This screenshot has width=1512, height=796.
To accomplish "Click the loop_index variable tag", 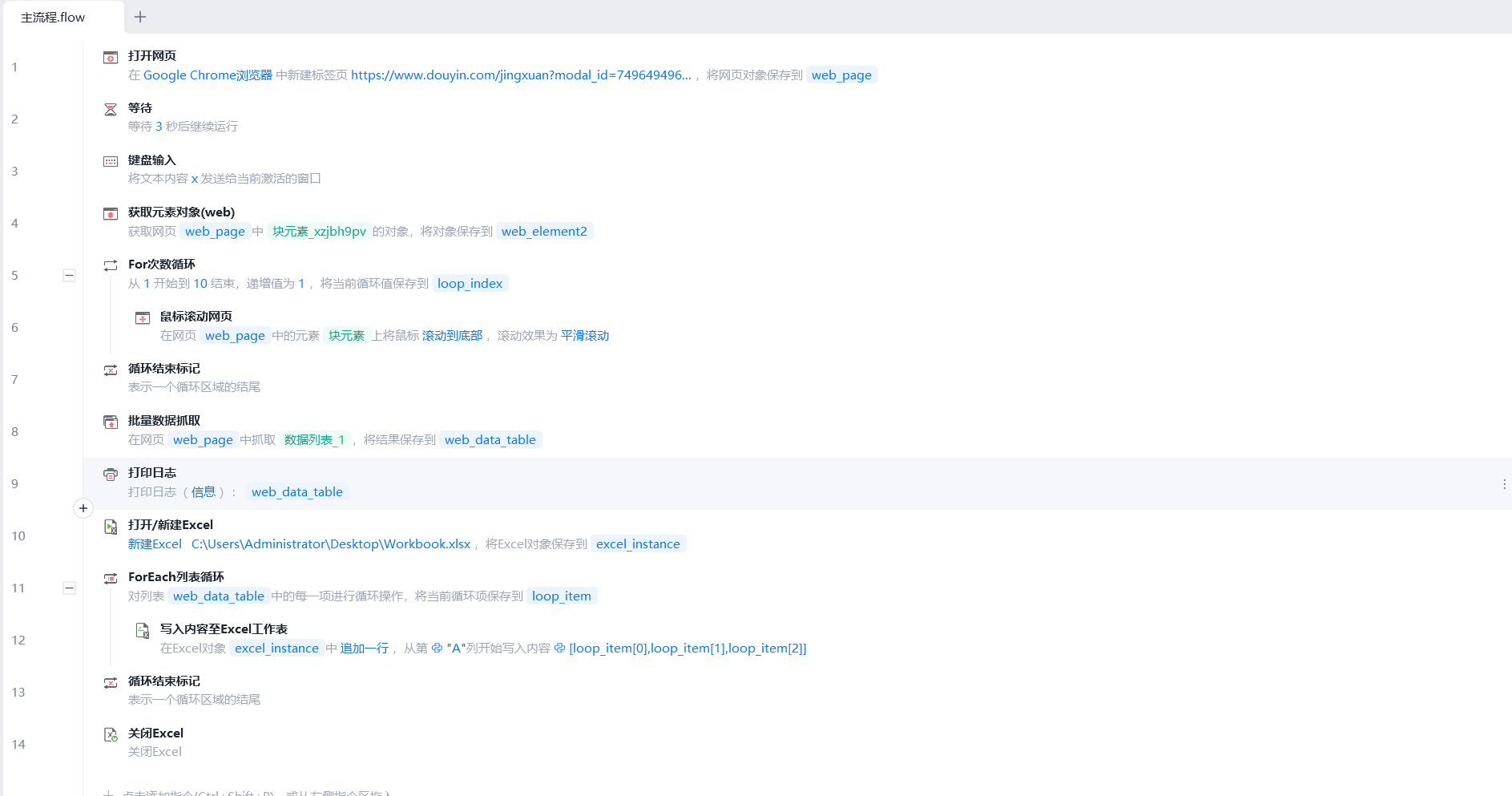I will [x=470, y=284].
